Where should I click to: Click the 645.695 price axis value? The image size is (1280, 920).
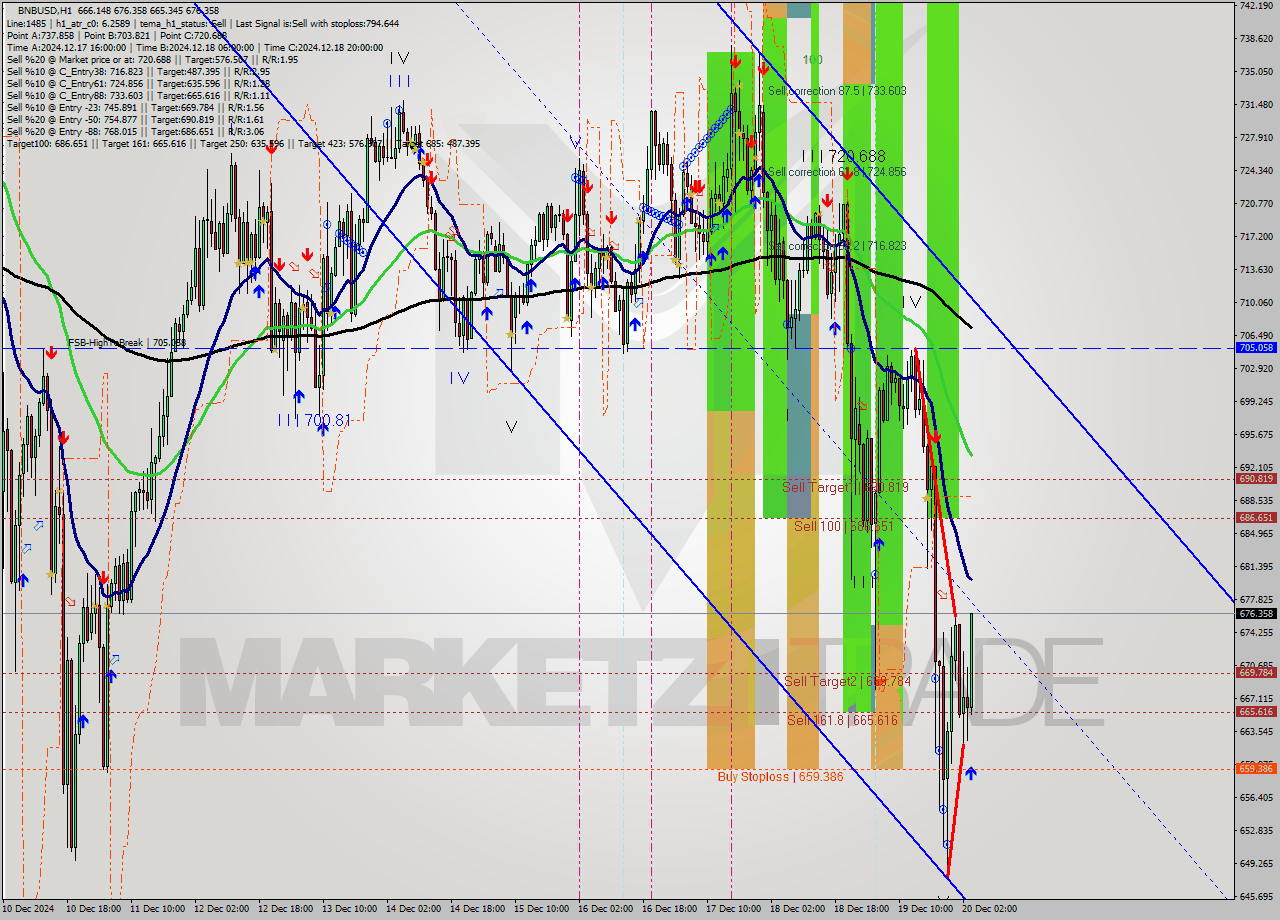(x=1256, y=897)
